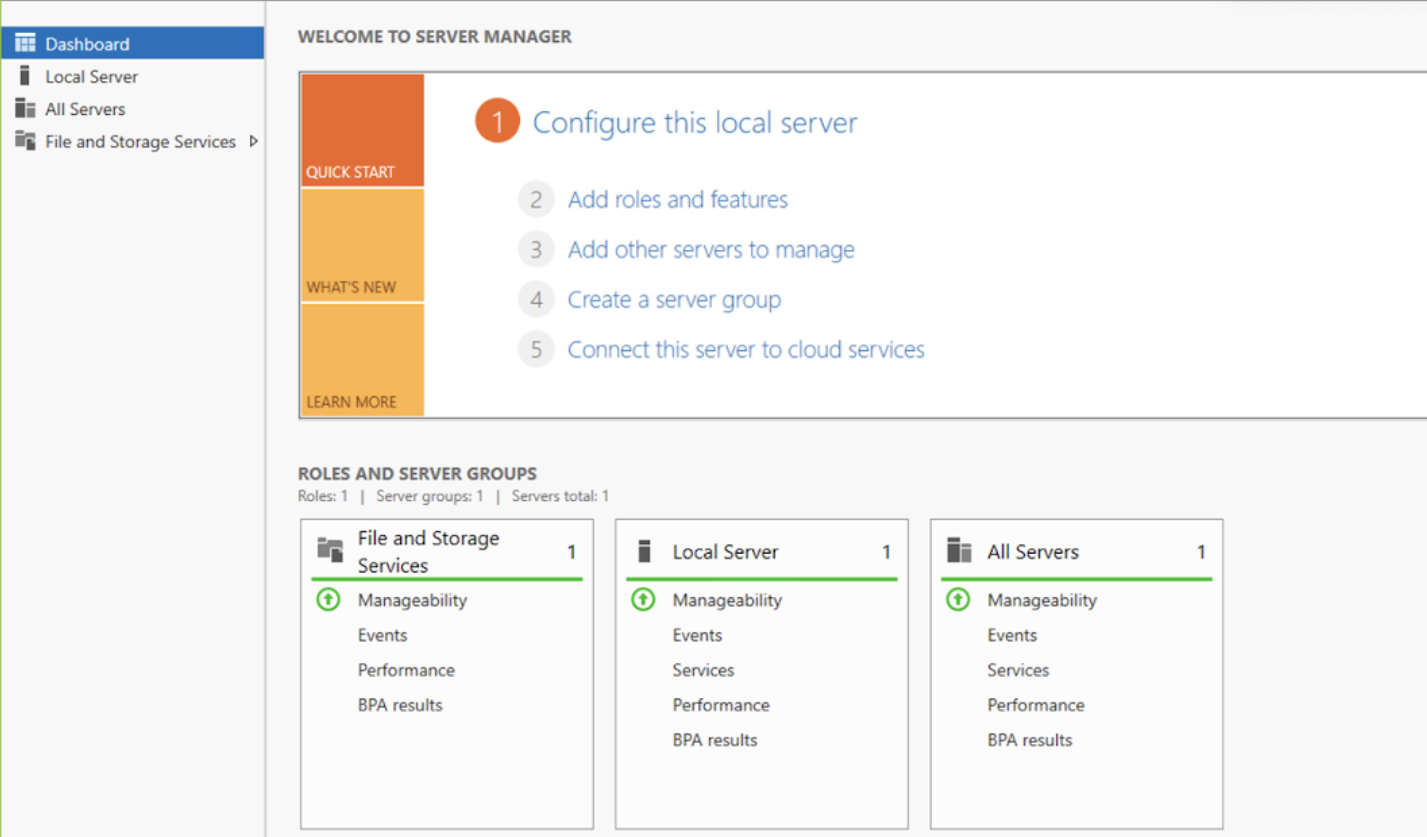Open Create a server group
Screen dimensions: 1427x837
click(x=674, y=299)
